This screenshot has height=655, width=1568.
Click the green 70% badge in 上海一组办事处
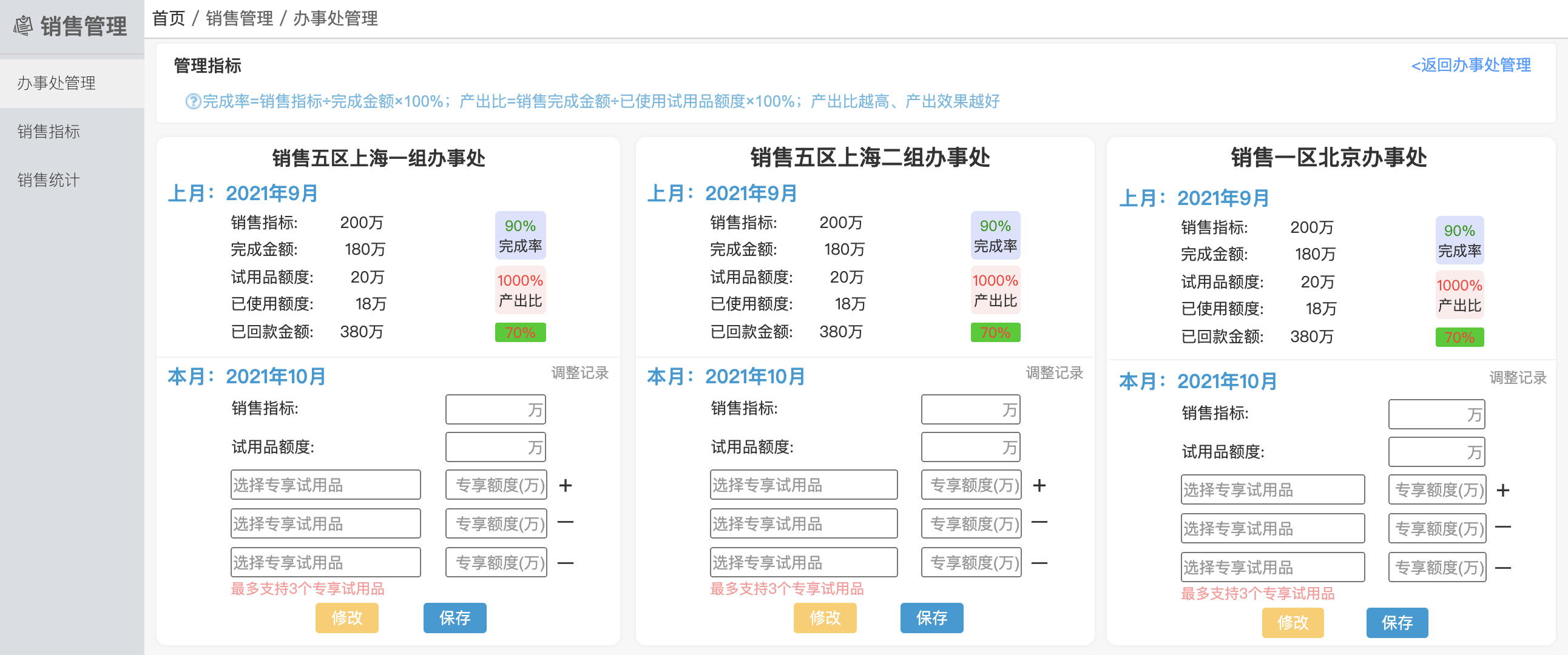[x=521, y=333]
